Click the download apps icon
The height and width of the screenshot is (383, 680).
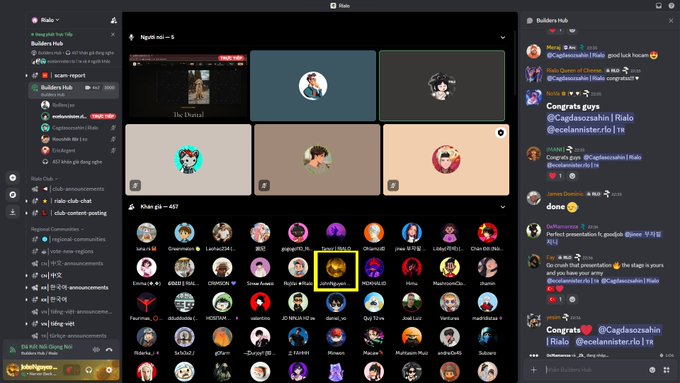tap(13, 212)
